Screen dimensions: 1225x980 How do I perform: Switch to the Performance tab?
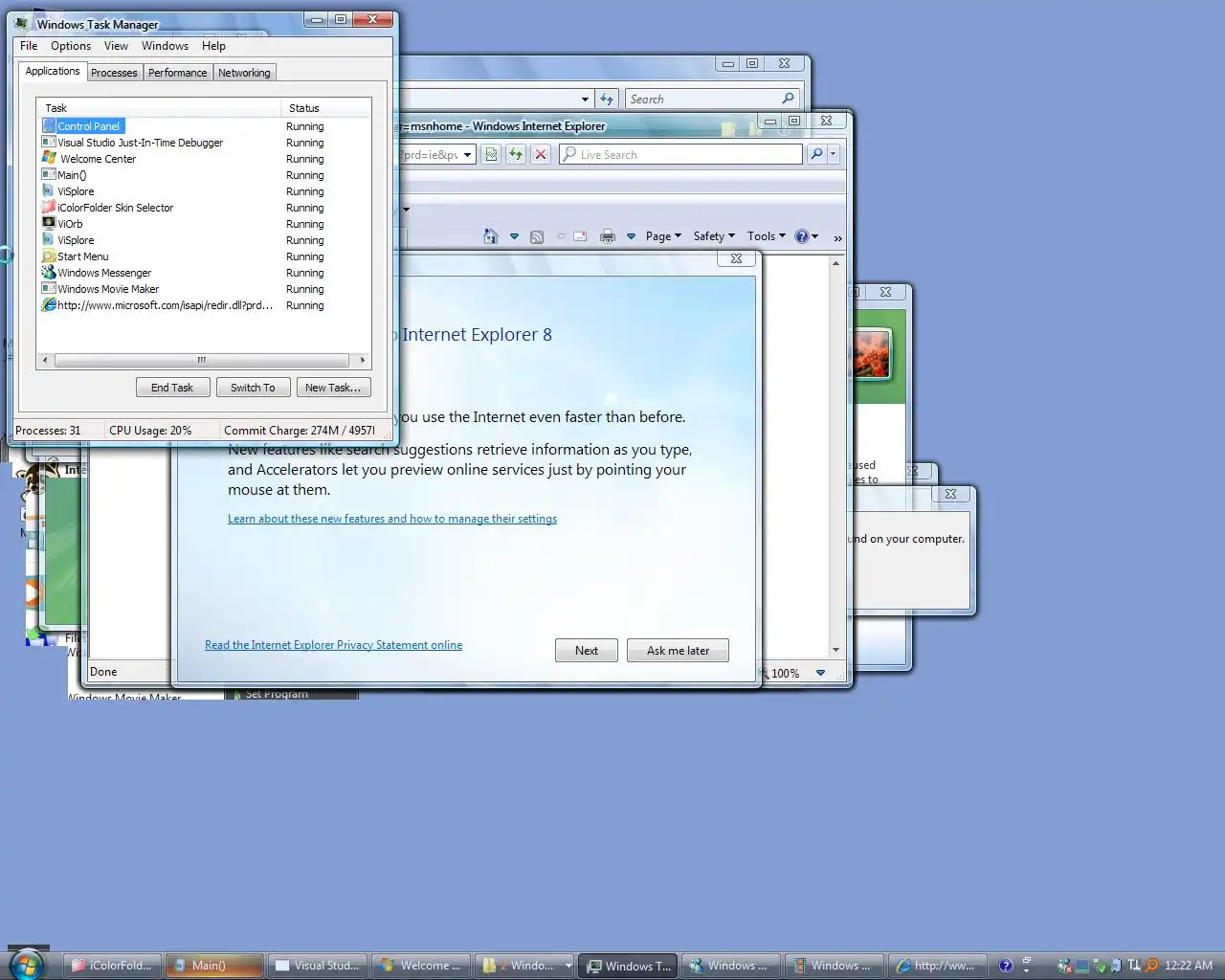177,73
